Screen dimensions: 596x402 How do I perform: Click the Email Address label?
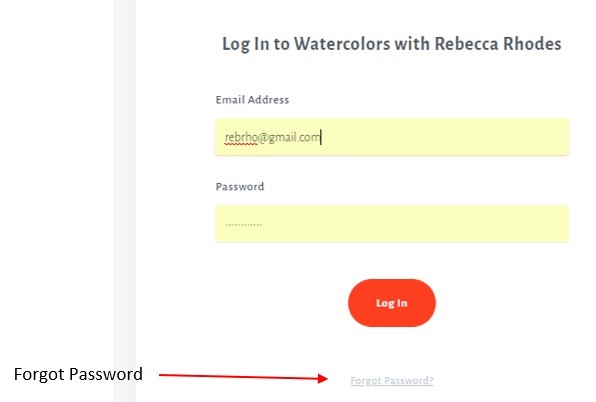(x=252, y=100)
